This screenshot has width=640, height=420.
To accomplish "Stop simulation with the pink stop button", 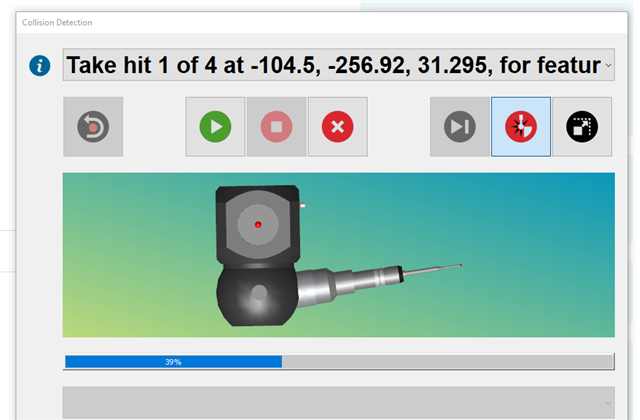I will click(x=276, y=127).
